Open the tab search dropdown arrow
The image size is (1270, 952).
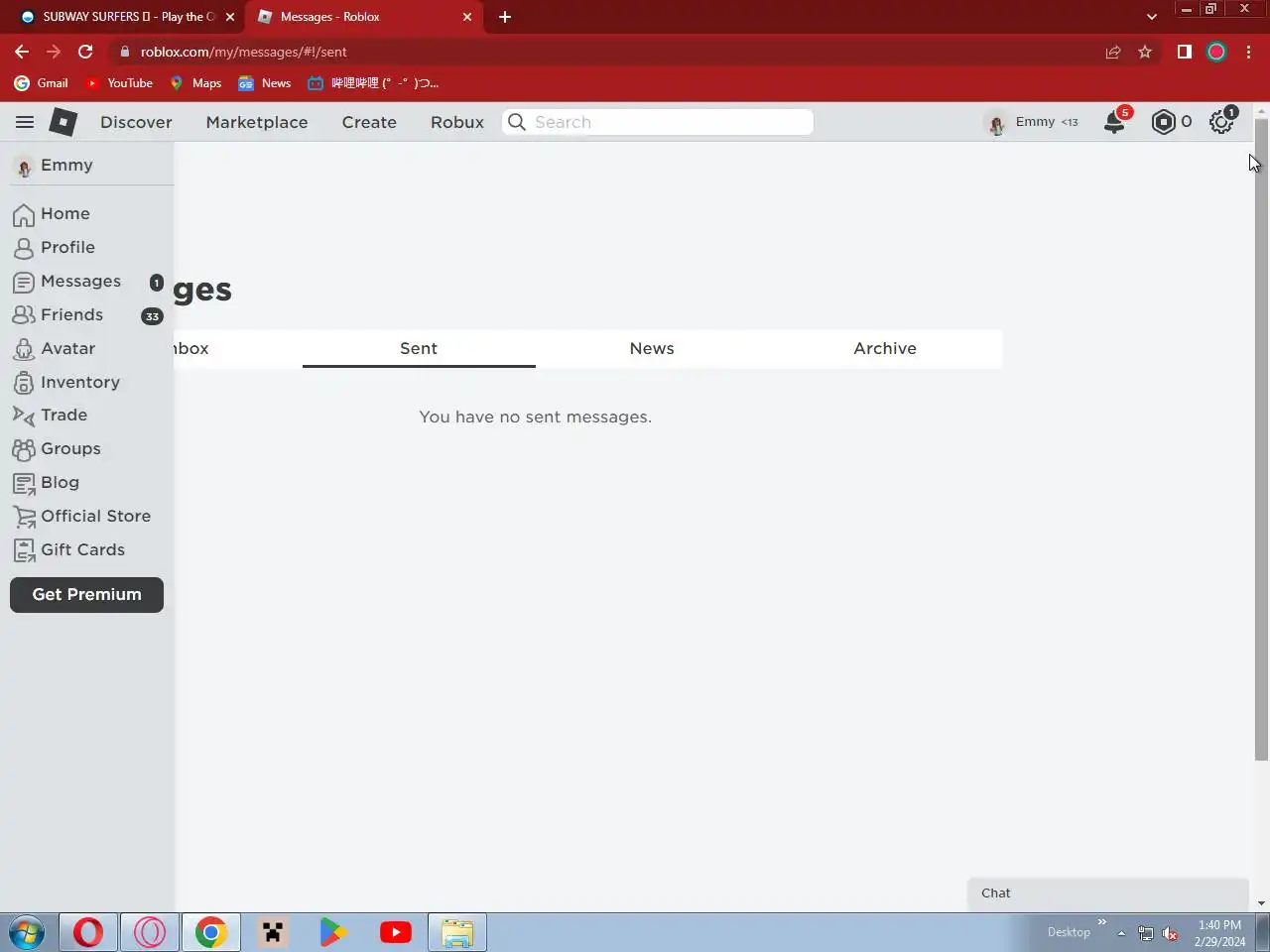(x=1151, y=17)
